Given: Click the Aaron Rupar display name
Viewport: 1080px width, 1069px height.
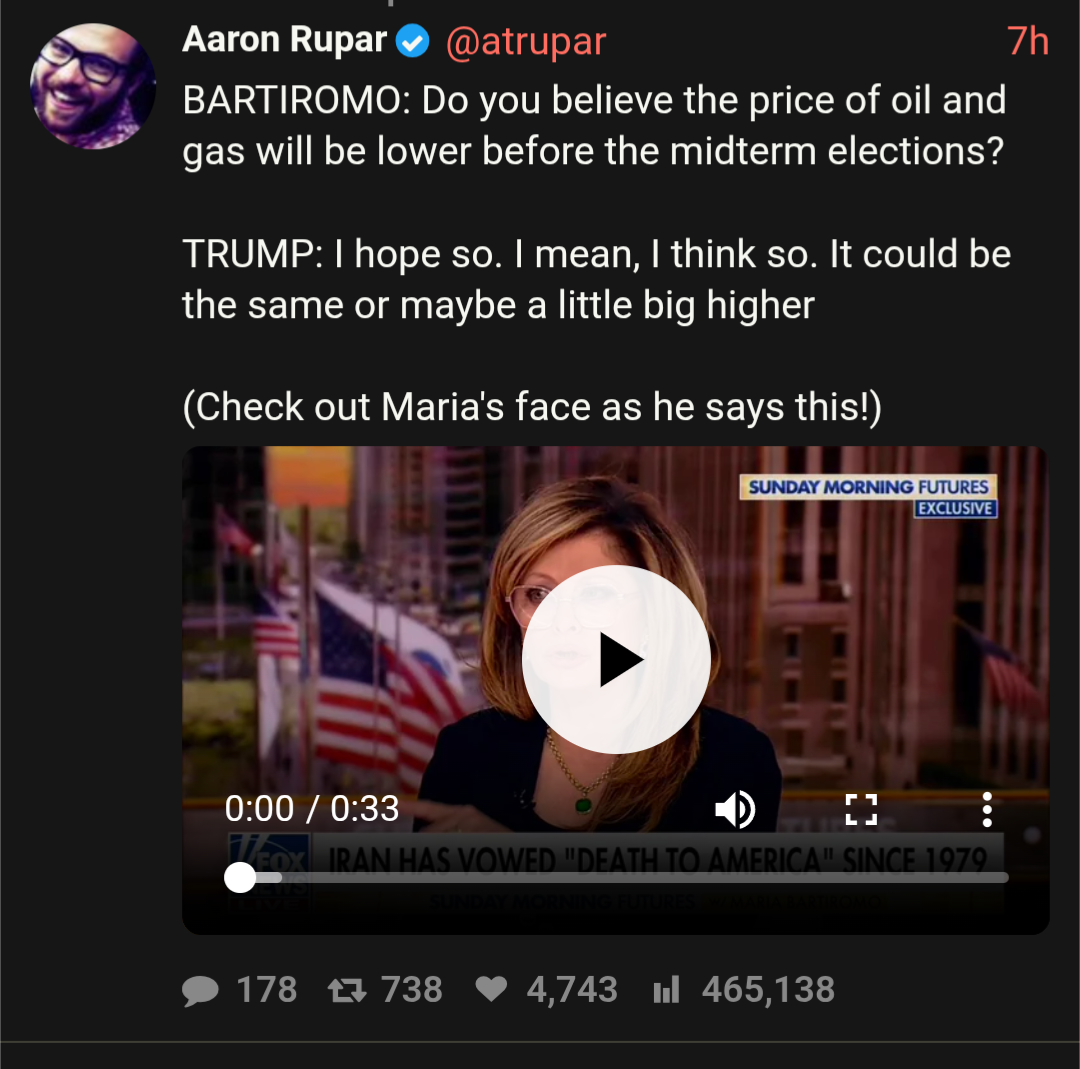Looking at the screenshot, I should point(285,40).
